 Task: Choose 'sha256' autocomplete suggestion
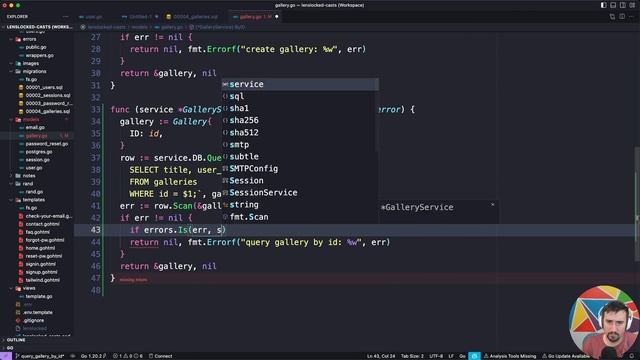(x=300, y=120)
